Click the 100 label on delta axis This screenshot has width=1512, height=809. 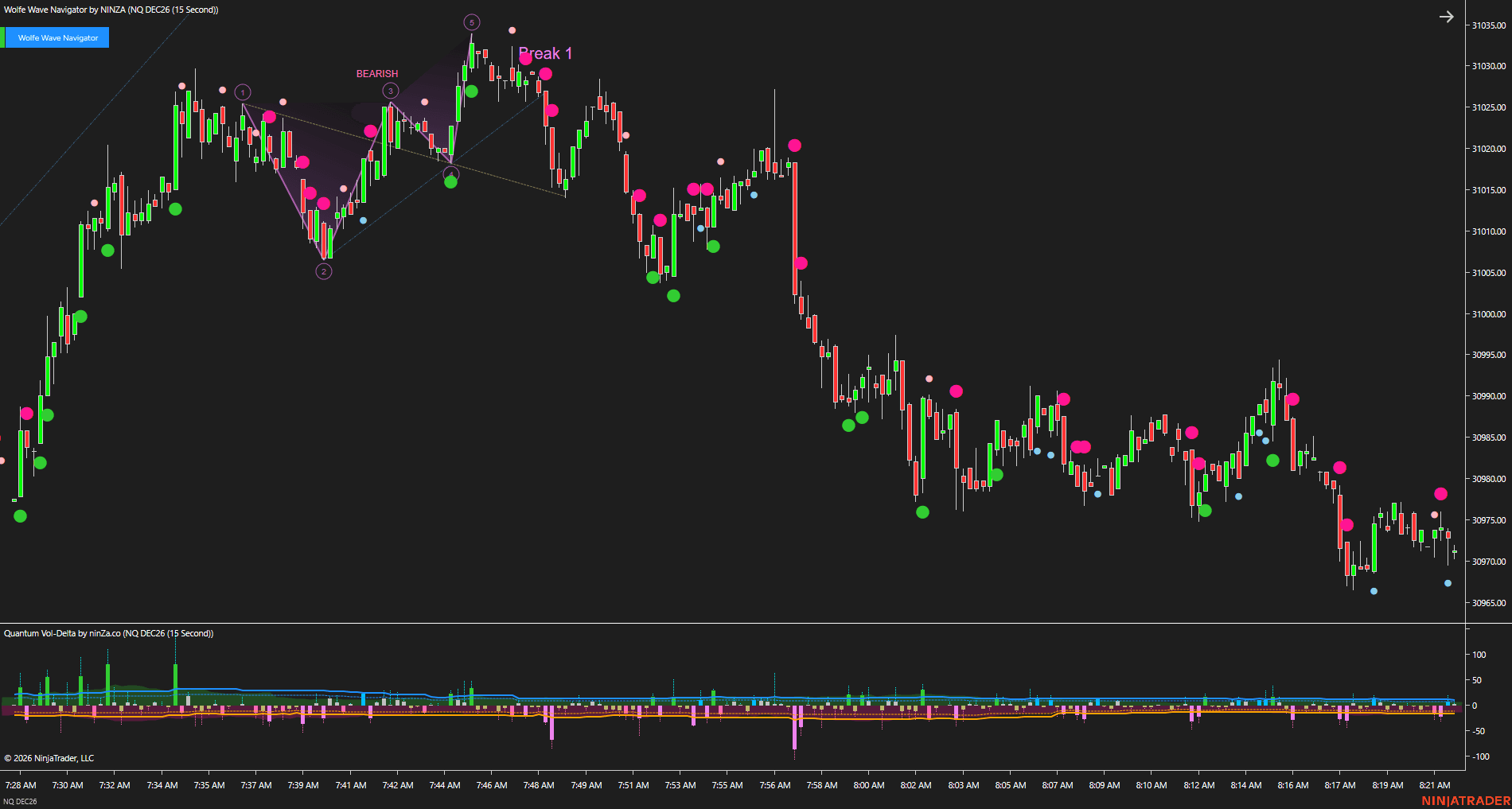[1479, 655]
